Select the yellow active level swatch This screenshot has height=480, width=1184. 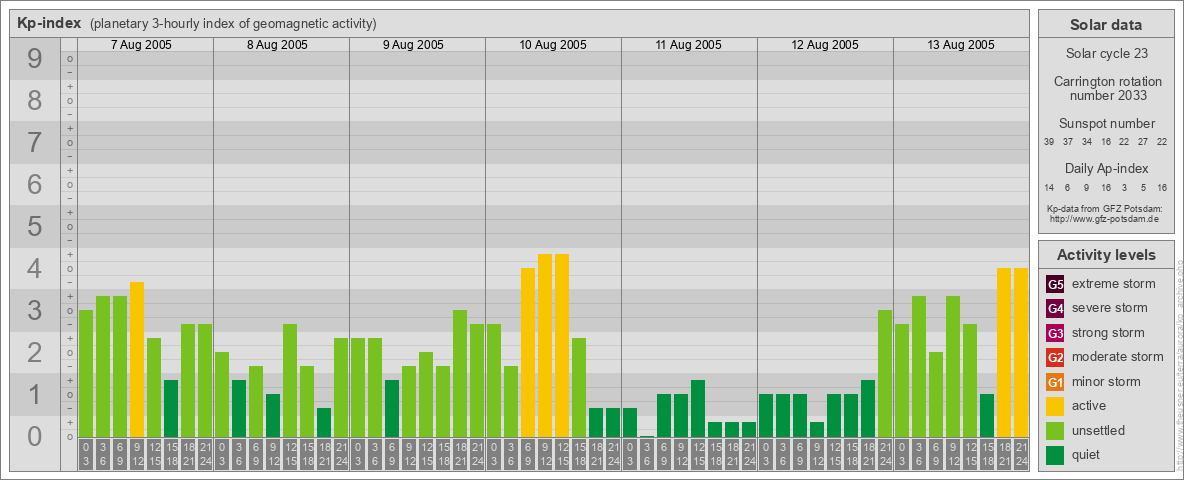coord(1055,406)
